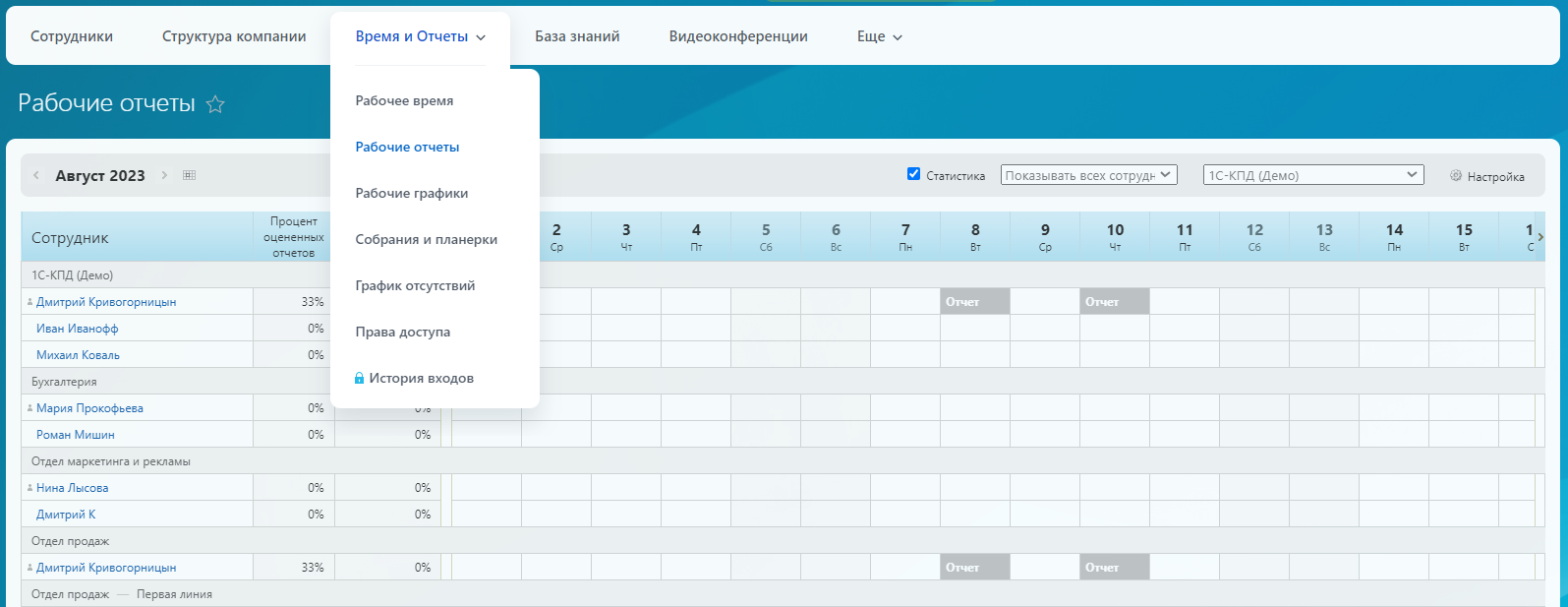
Task: Switch to База знаний tab
Action: [x=577, y=36]
